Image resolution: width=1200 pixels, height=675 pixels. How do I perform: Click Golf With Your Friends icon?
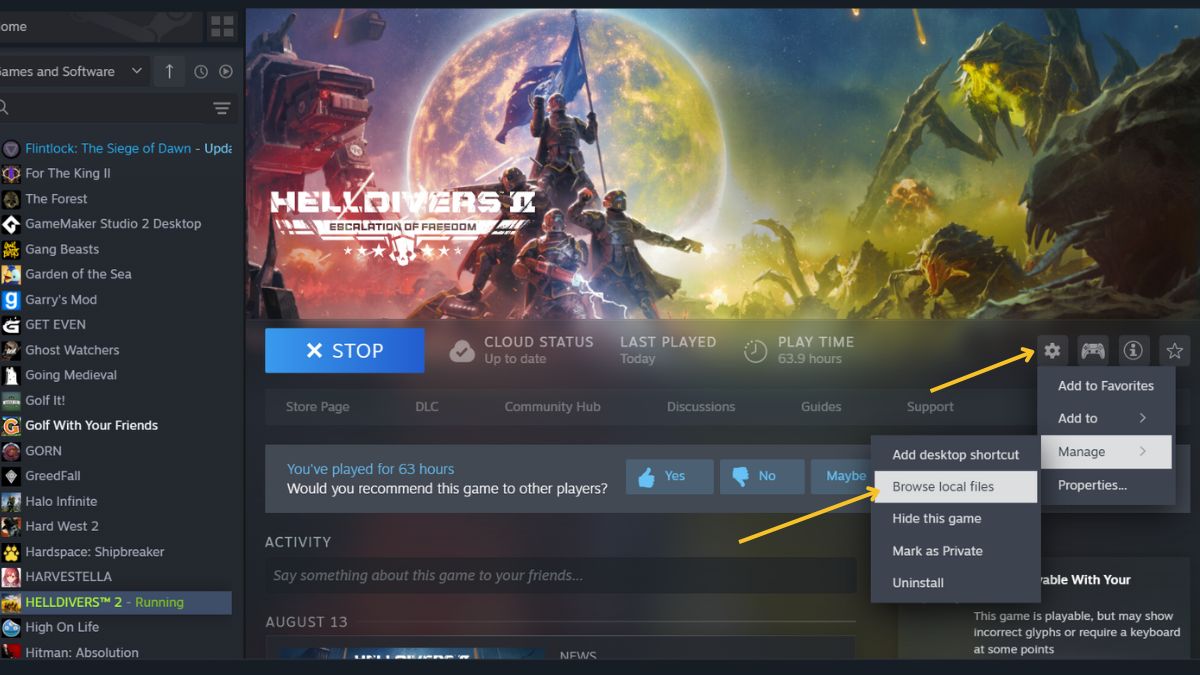(11, 426)
